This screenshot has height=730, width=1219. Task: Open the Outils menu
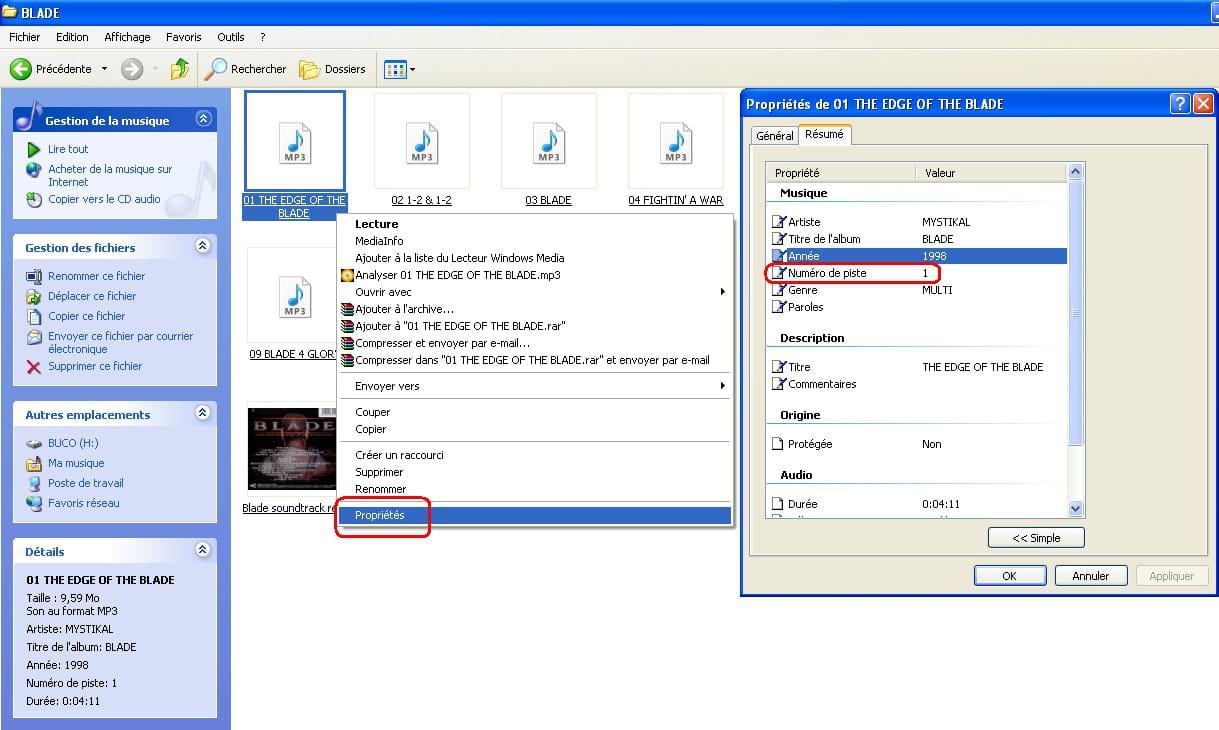230,37
